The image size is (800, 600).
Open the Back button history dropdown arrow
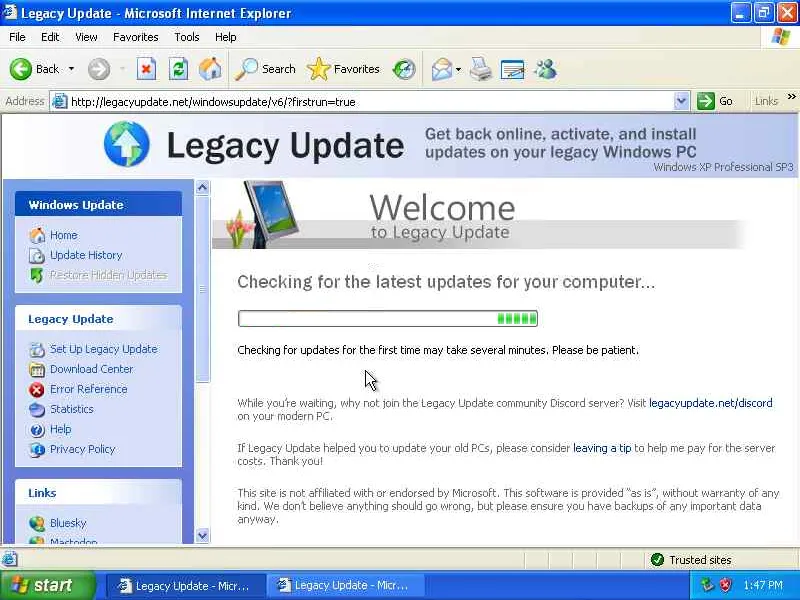(71, 69)
